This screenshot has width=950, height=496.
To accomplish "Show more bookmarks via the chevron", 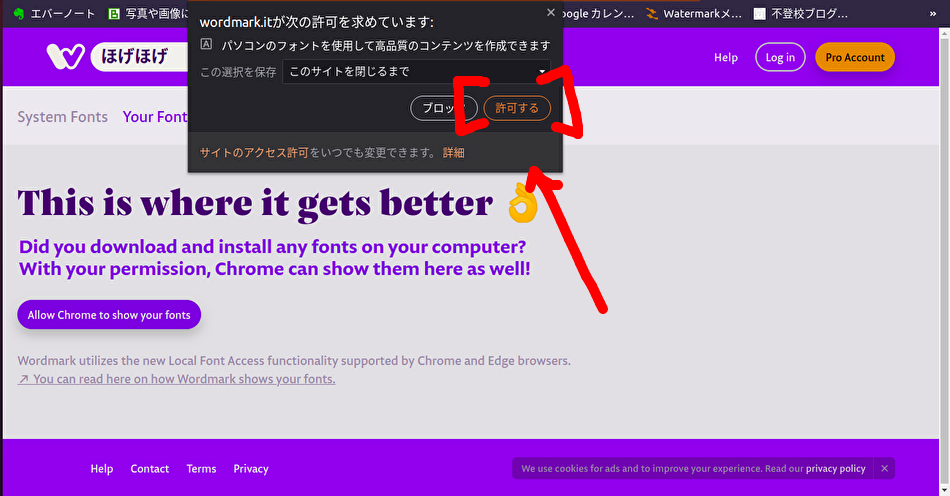I will (932, 13).
